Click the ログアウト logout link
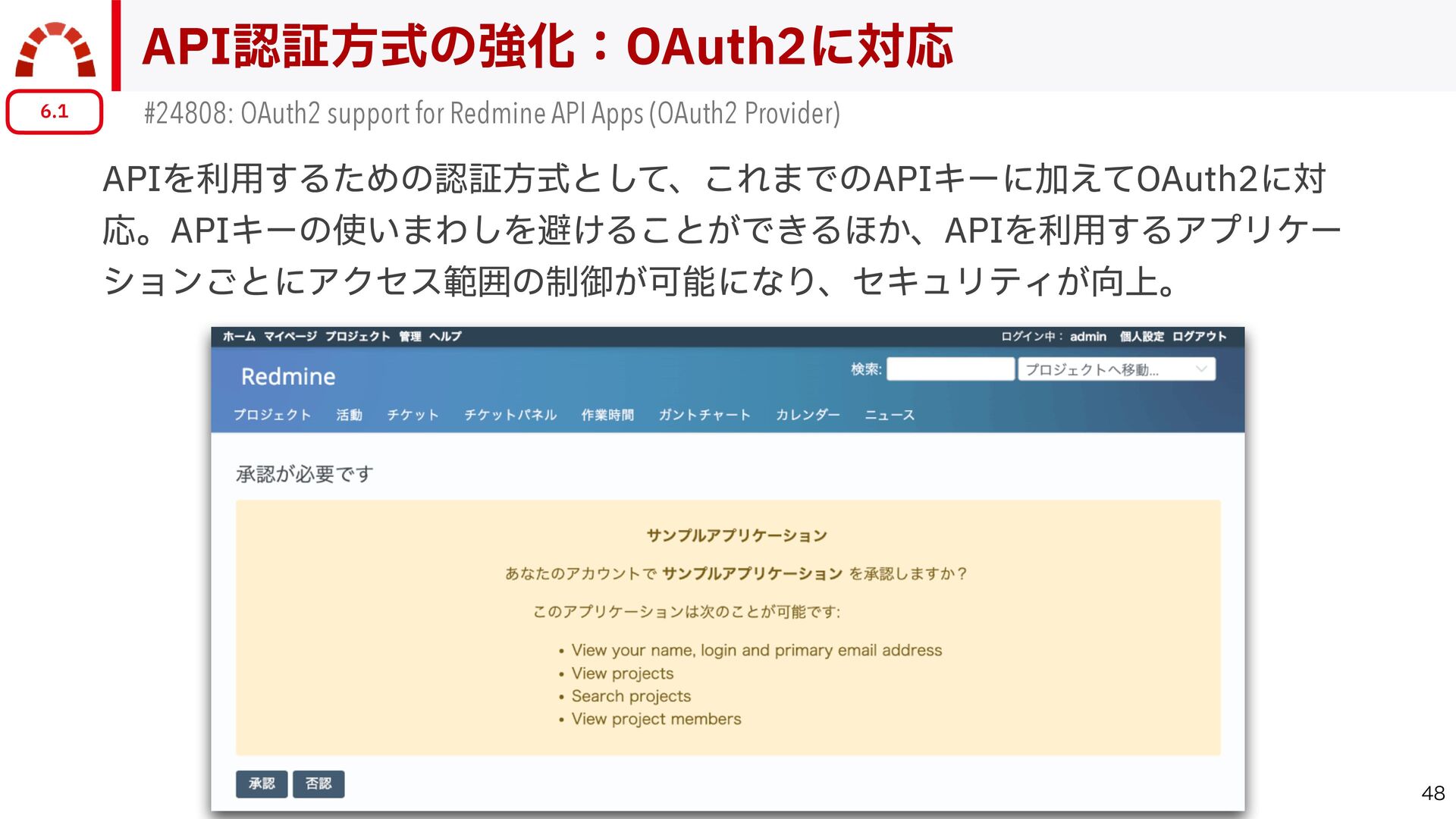1456x819 pixels. point(1198,336)
